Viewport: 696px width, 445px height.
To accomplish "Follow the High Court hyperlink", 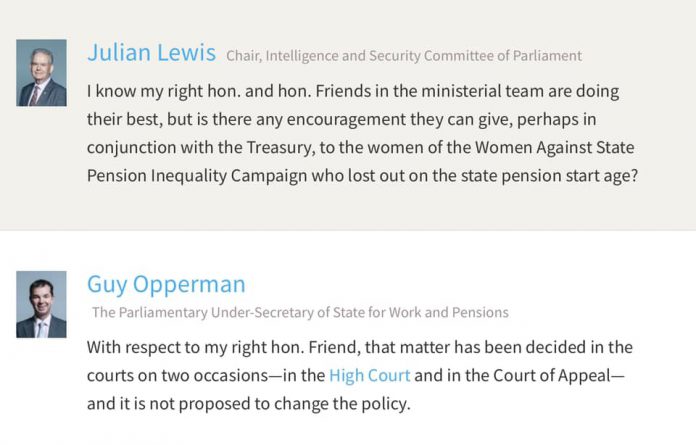I will (x=369, y=375).
